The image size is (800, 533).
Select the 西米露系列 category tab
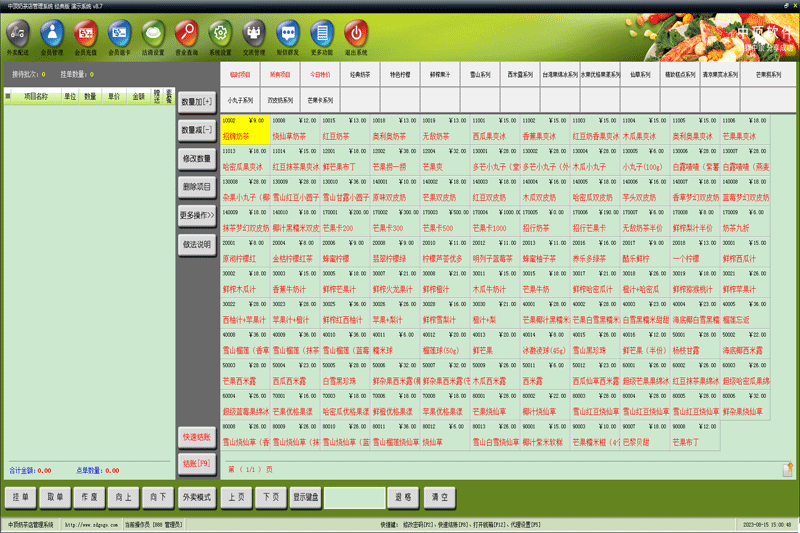click(520, 74)
